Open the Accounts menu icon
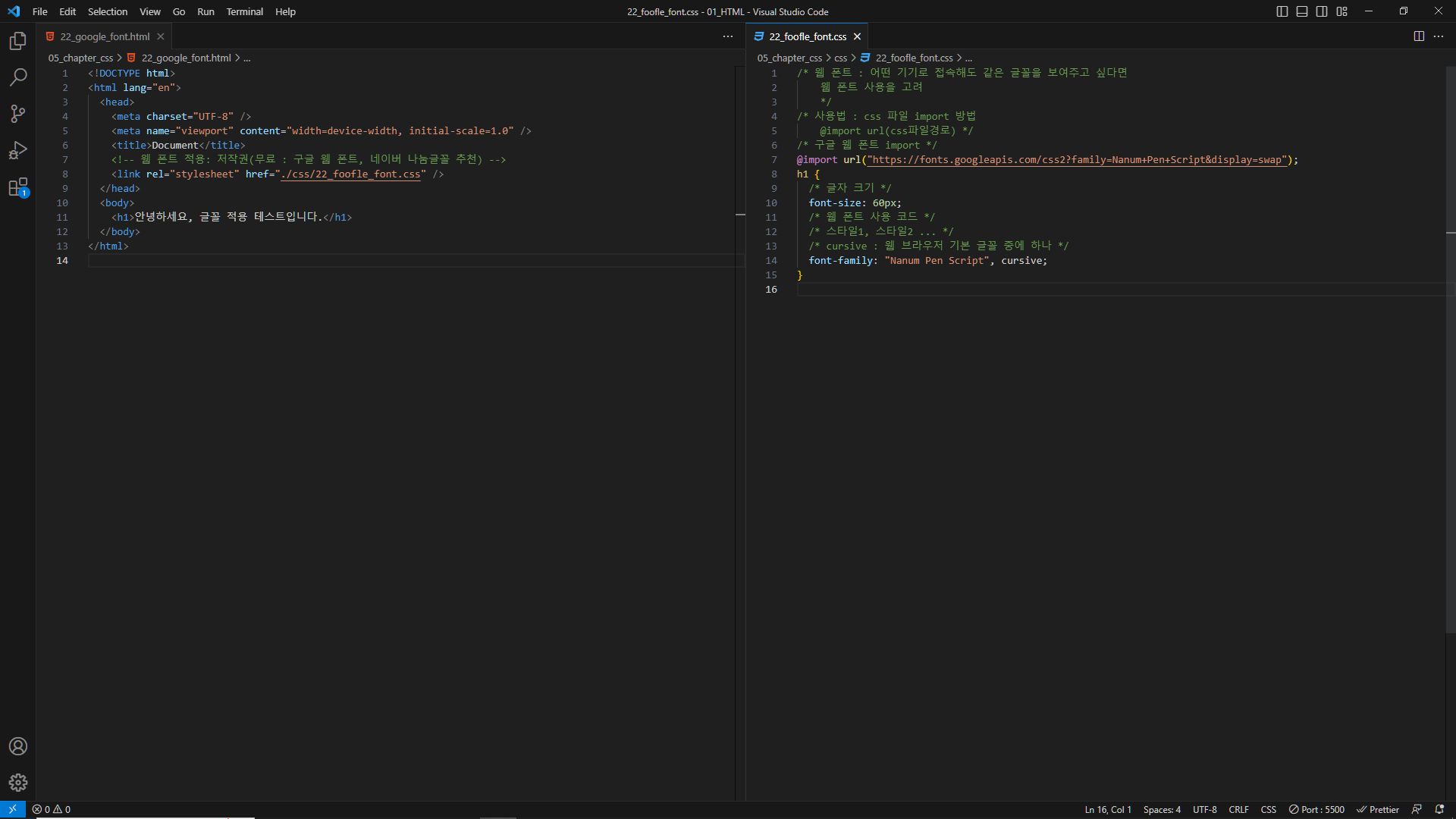Viewport: 1456px width, 819px height. coord(18,746)
